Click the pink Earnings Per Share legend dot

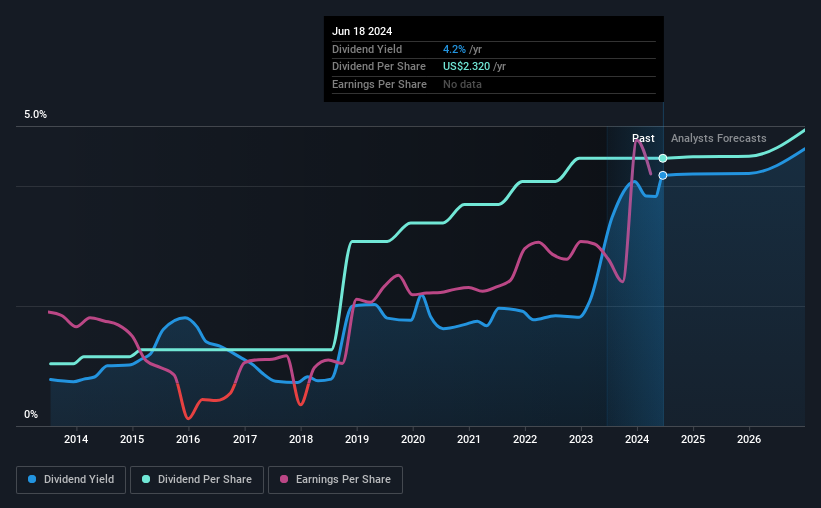point(284,479)
